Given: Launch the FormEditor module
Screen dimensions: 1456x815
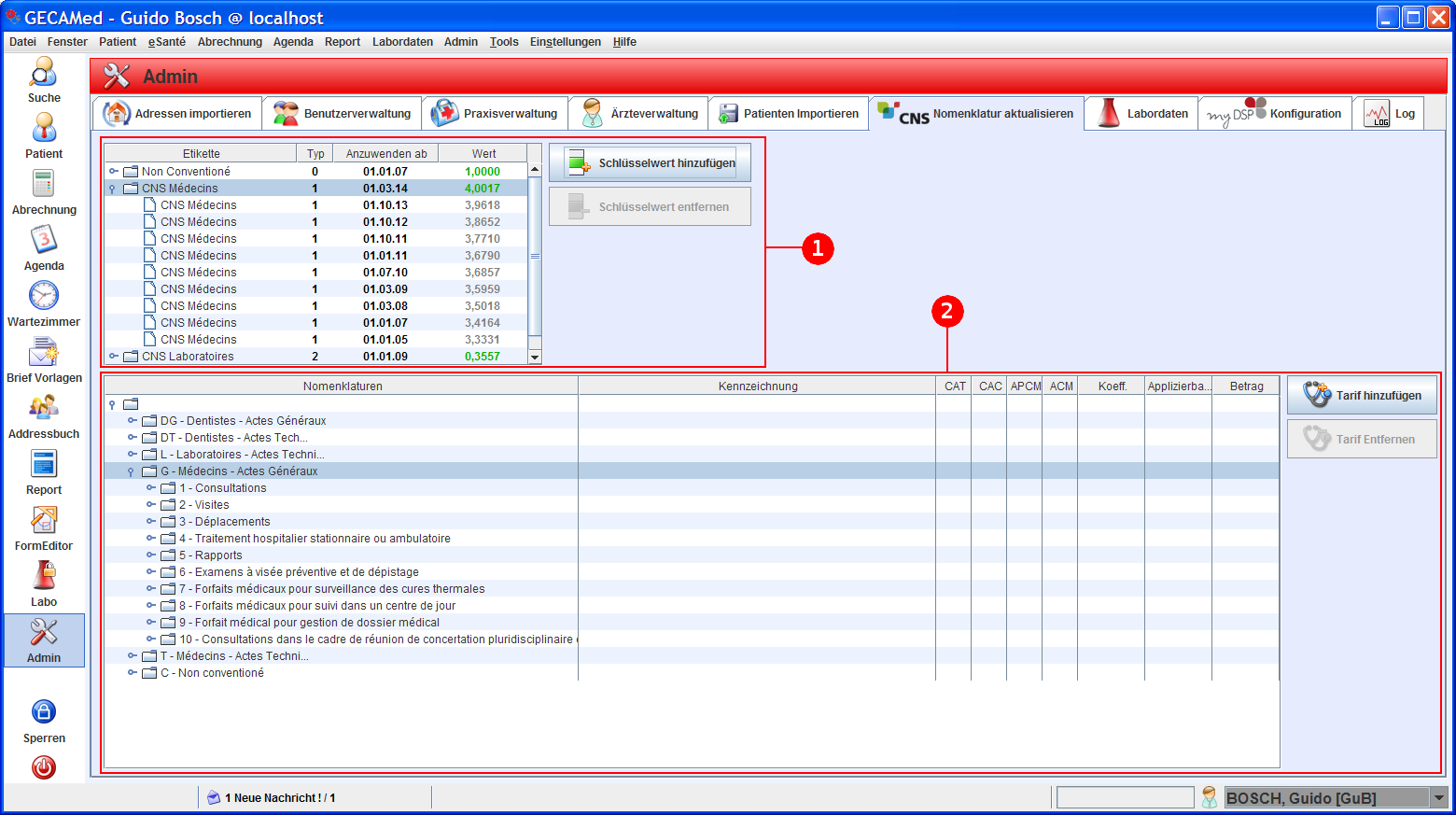Looking at the screenshot, I should (44, 521).
